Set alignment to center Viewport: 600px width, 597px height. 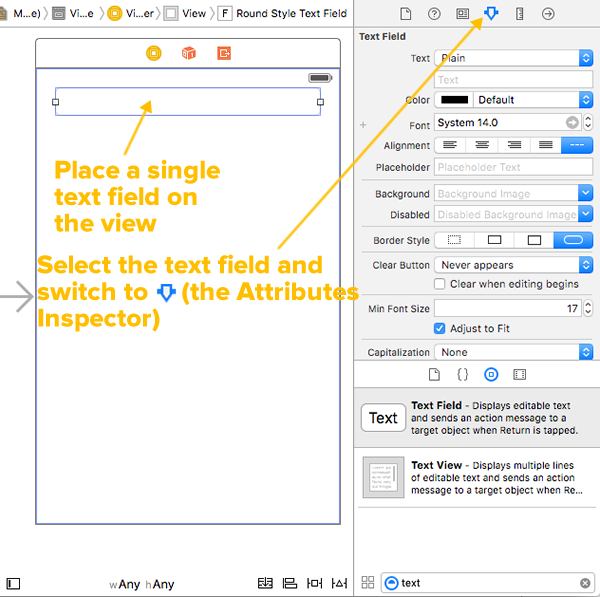(482, 145)
